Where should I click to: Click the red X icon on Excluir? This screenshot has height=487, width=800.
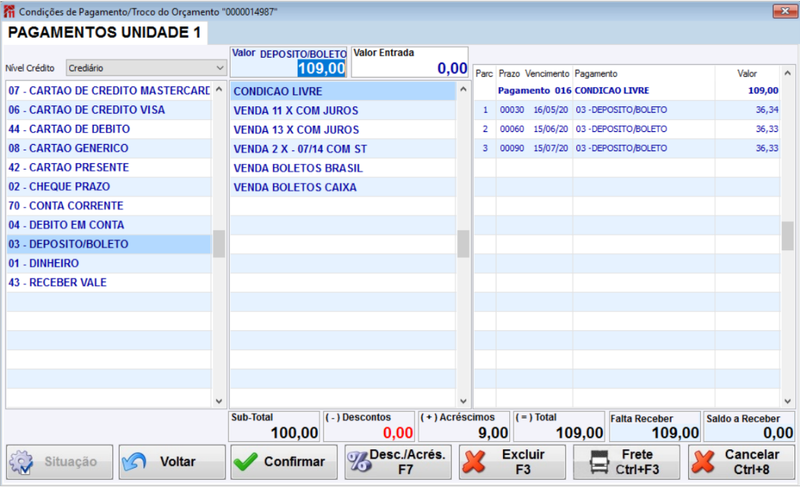(x=474, y=462)
